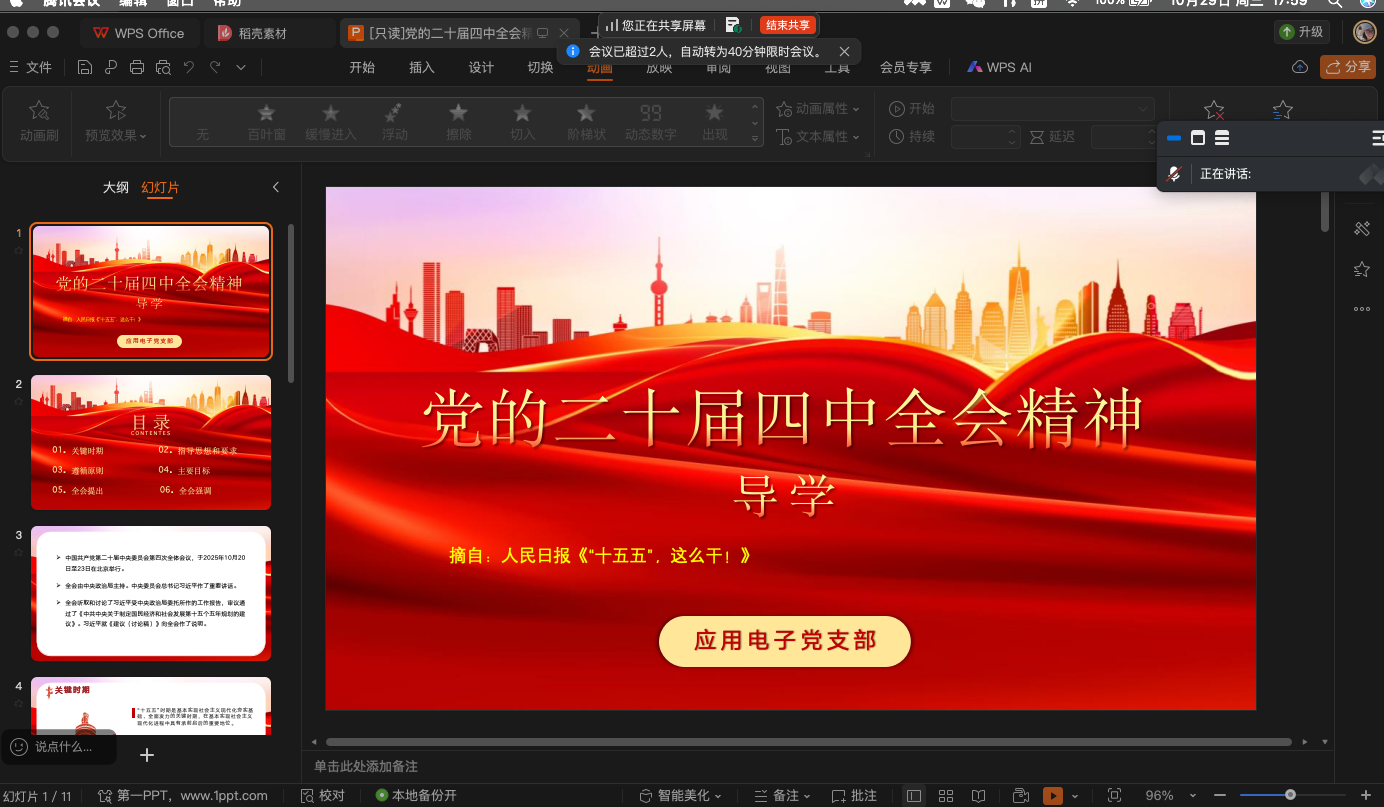This screenshot has width=1384, height=807.
Task: Click the print icon in quick toolbar
Action: 137,67
